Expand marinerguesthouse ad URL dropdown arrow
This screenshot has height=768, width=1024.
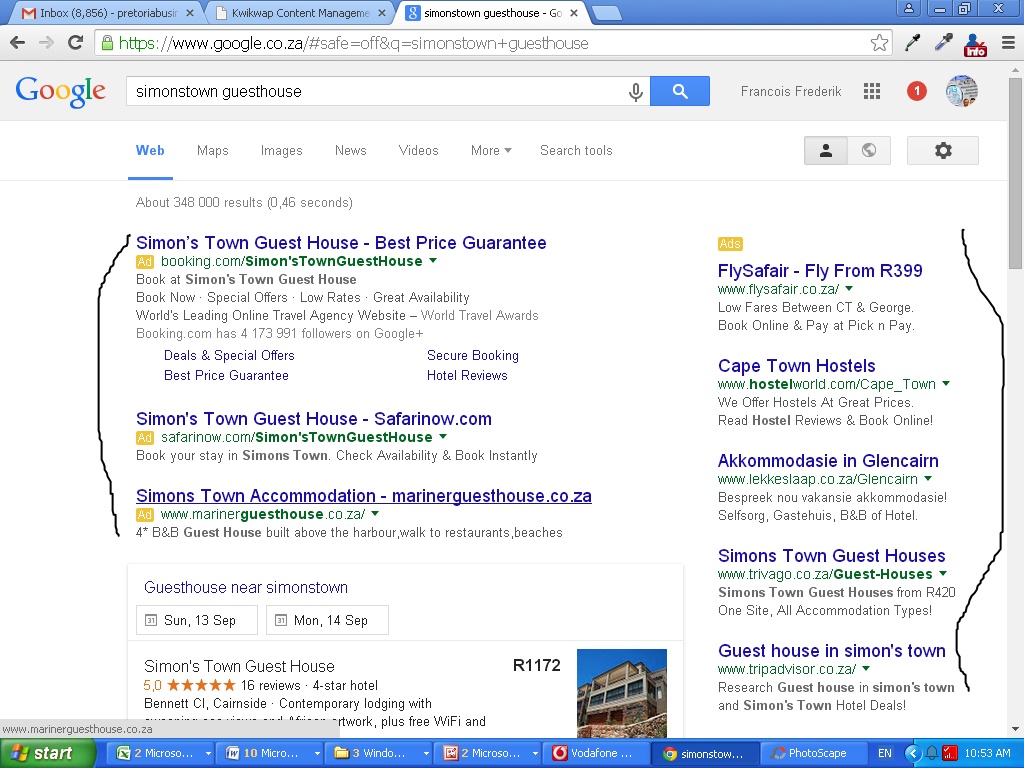point(375,514)
